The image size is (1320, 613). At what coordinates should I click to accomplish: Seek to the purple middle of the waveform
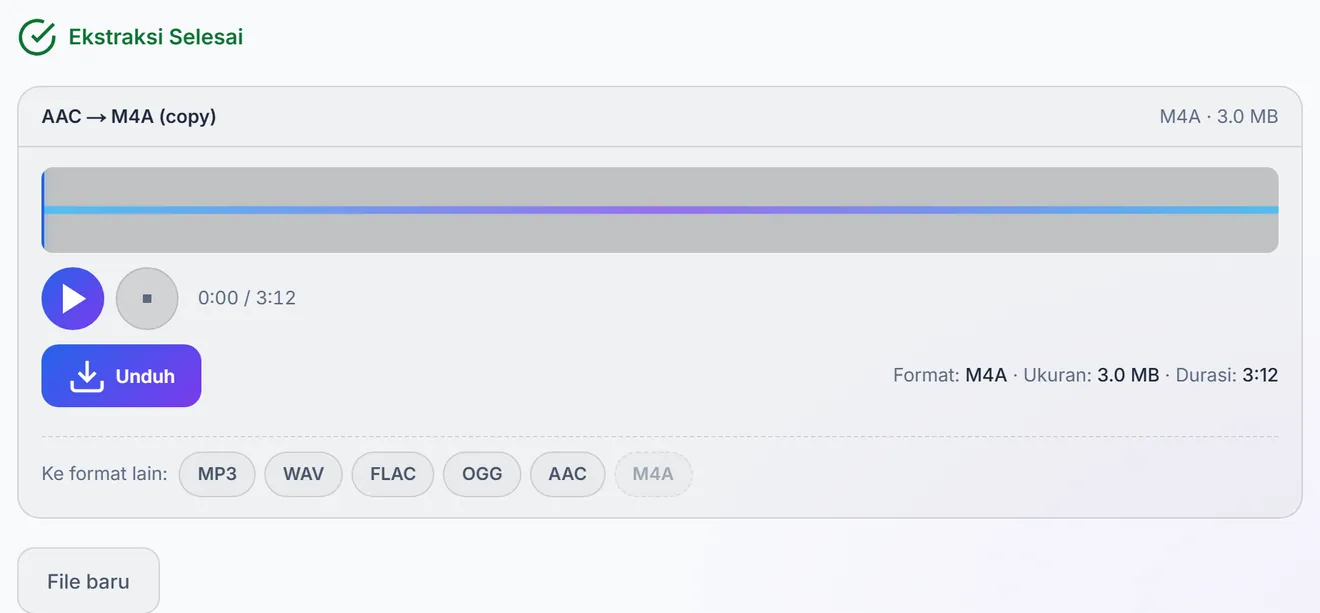click(660, 210)
